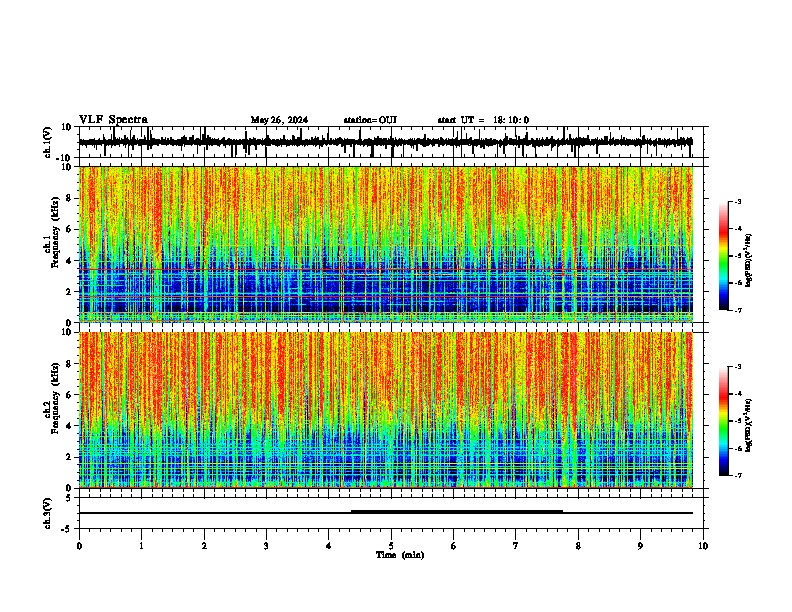
Task: Click the ch.1 voltage waveform trace
Action: click(x=385, y=142)
